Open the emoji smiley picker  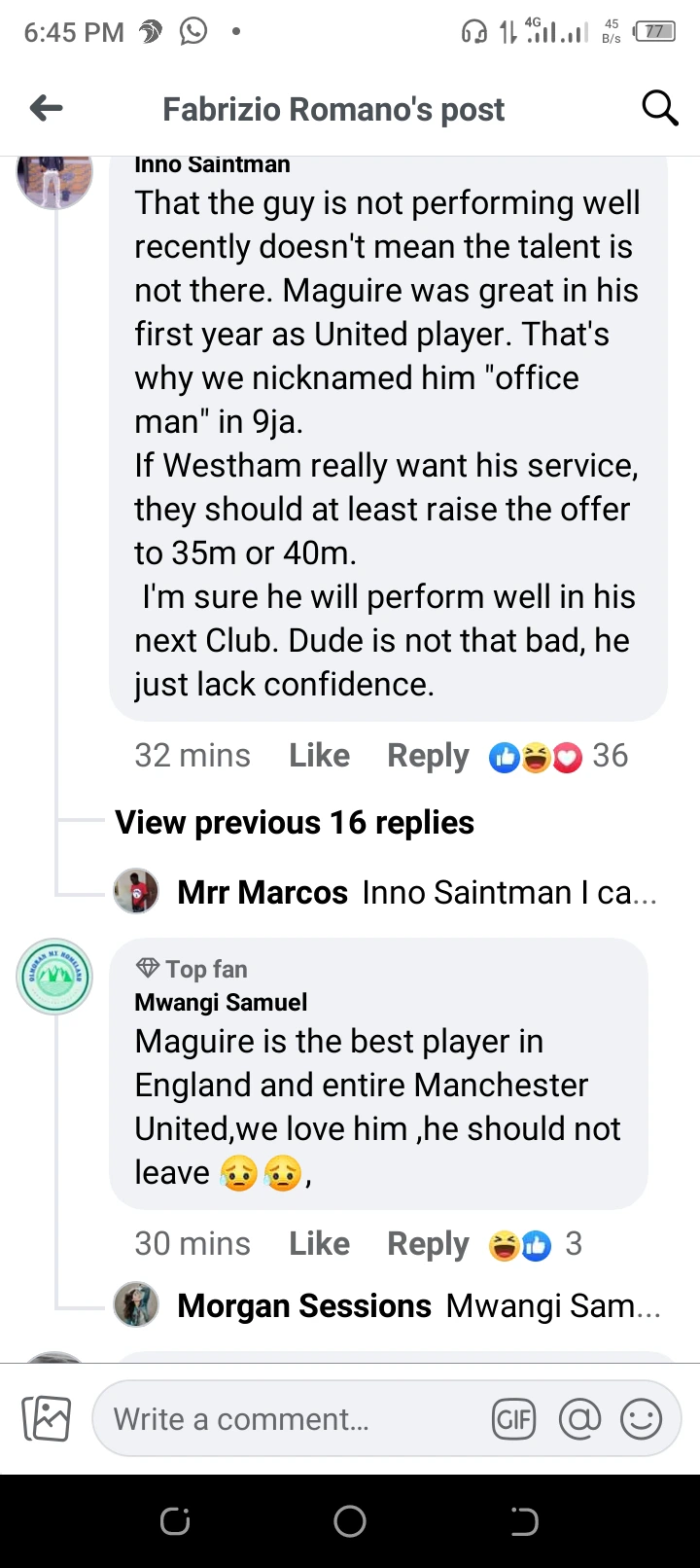coord(641,1419)
